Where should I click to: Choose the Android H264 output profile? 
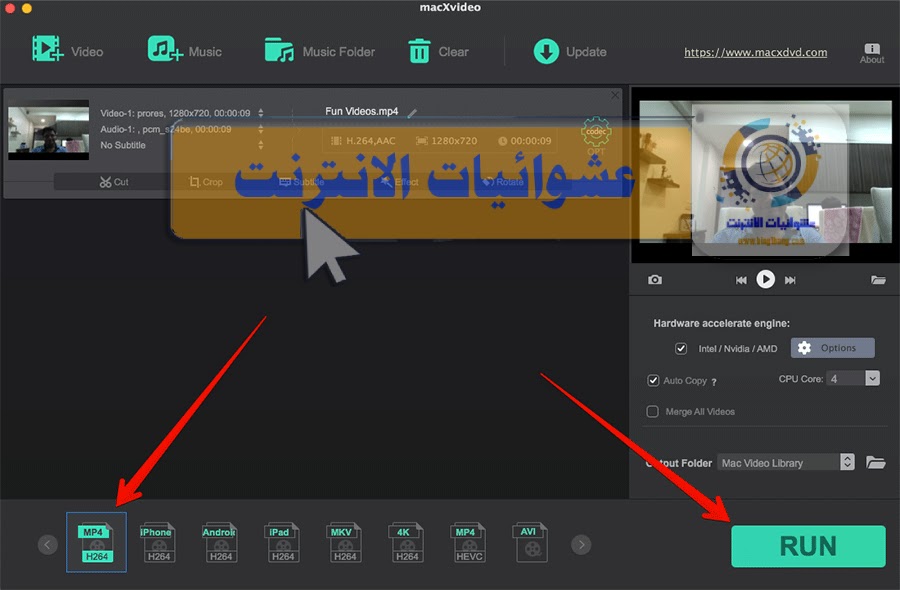(220, 542)
